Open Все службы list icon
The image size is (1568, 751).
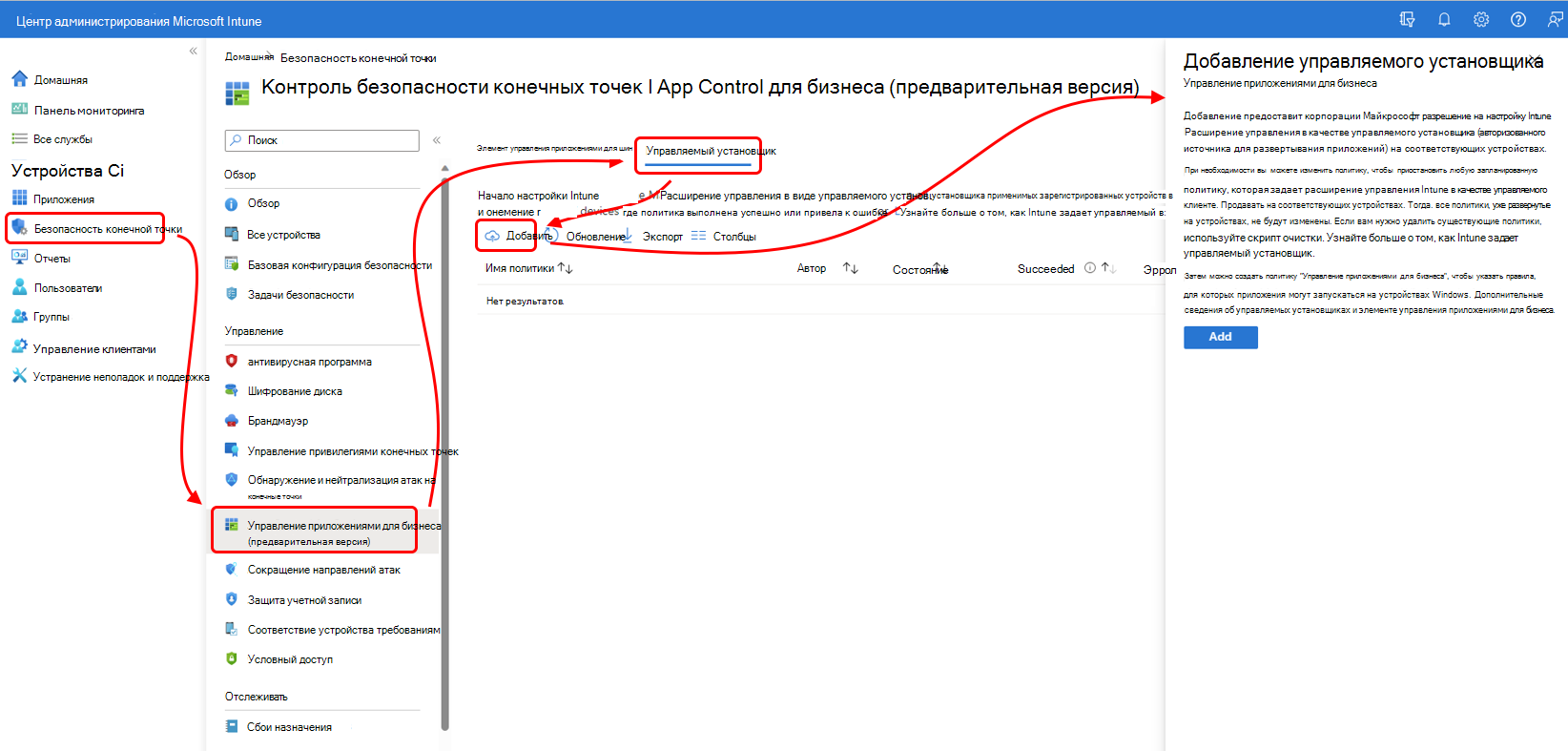click(19, 138)
